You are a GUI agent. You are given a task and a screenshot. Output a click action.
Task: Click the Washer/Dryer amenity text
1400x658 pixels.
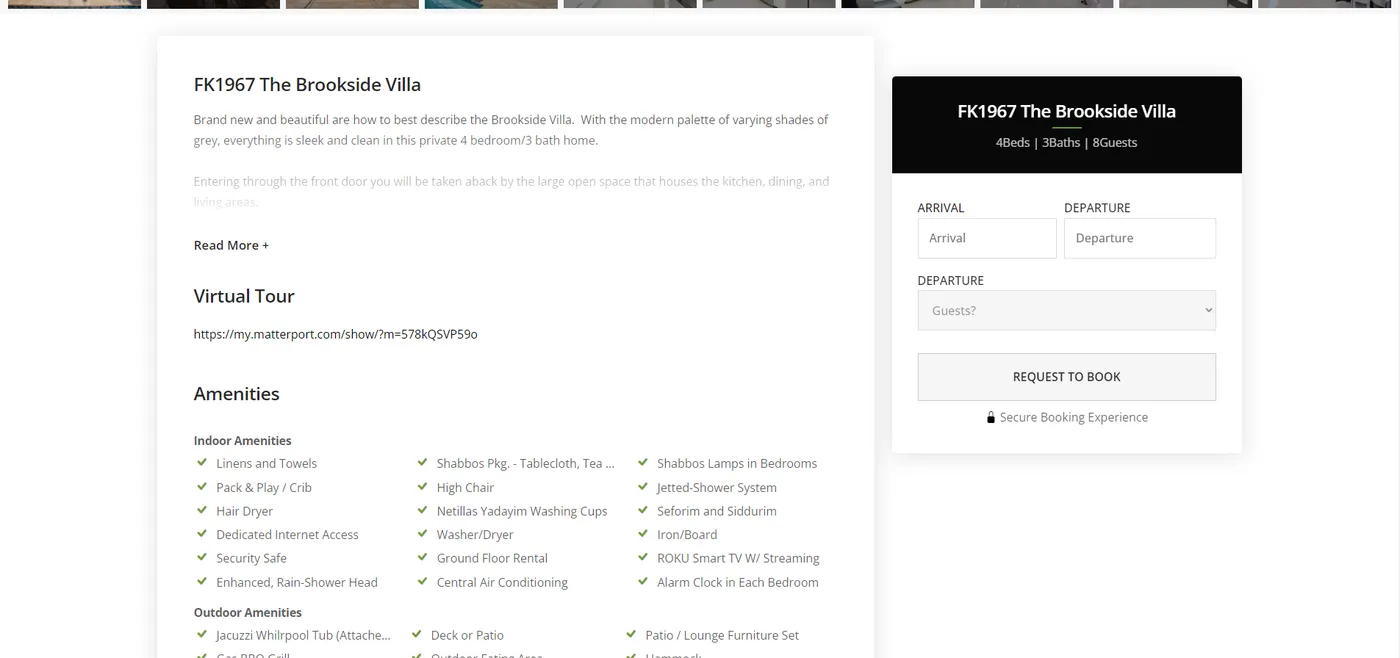(x=475, y=535)
